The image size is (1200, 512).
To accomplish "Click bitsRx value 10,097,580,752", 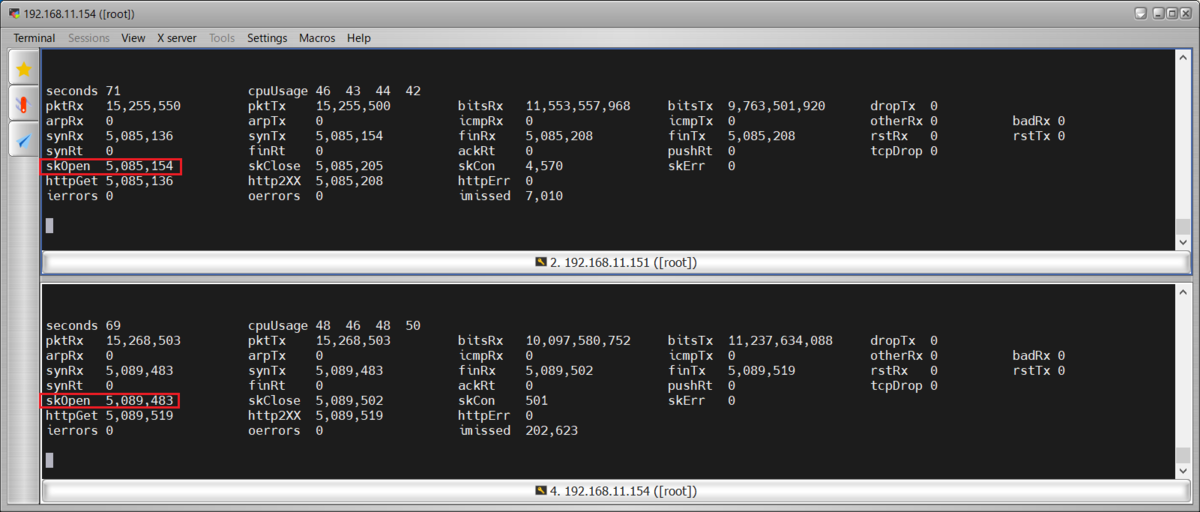I will [578, 341].
